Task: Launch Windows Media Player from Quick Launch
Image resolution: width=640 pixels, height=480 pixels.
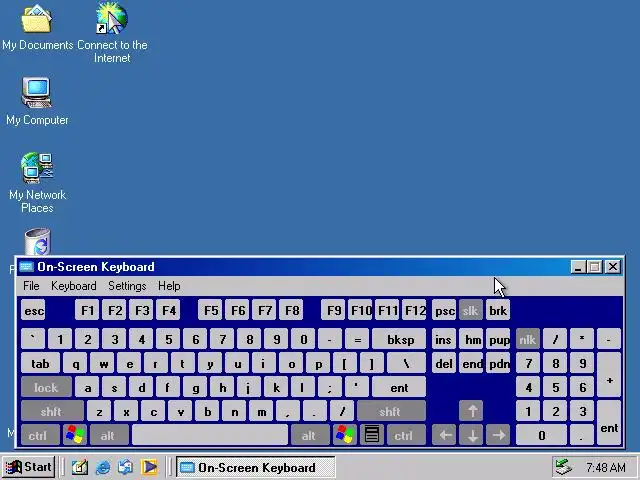Action: click(x=149, y=467)
